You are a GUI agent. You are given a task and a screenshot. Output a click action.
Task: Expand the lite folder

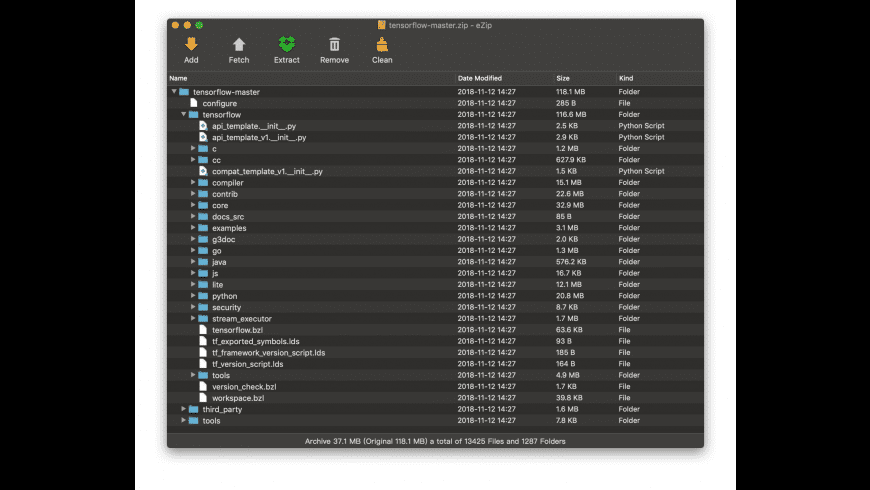click(x=193, y=284)
